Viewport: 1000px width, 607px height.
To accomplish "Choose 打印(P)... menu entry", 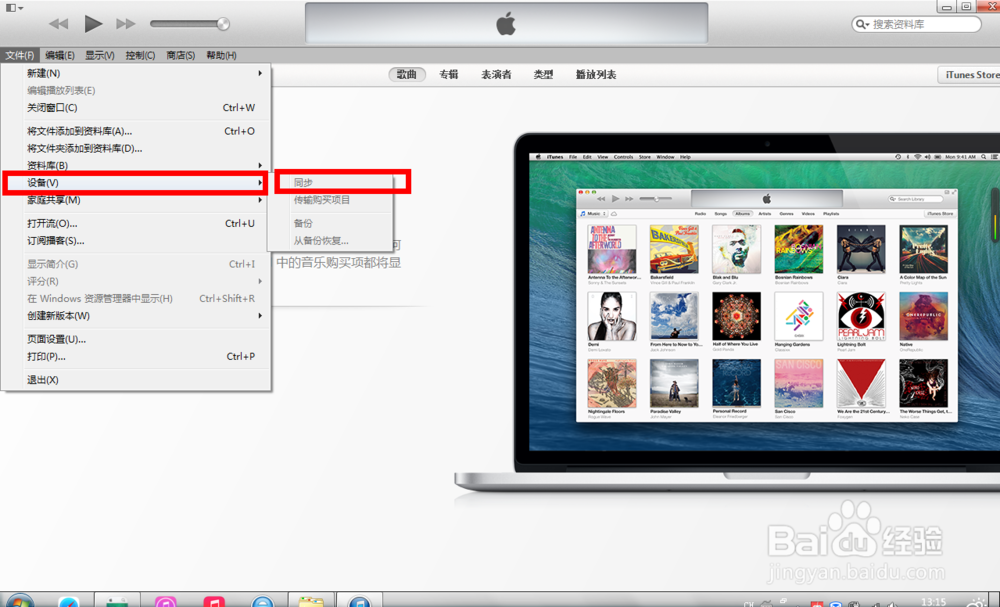I will click(x=136, y=356).
